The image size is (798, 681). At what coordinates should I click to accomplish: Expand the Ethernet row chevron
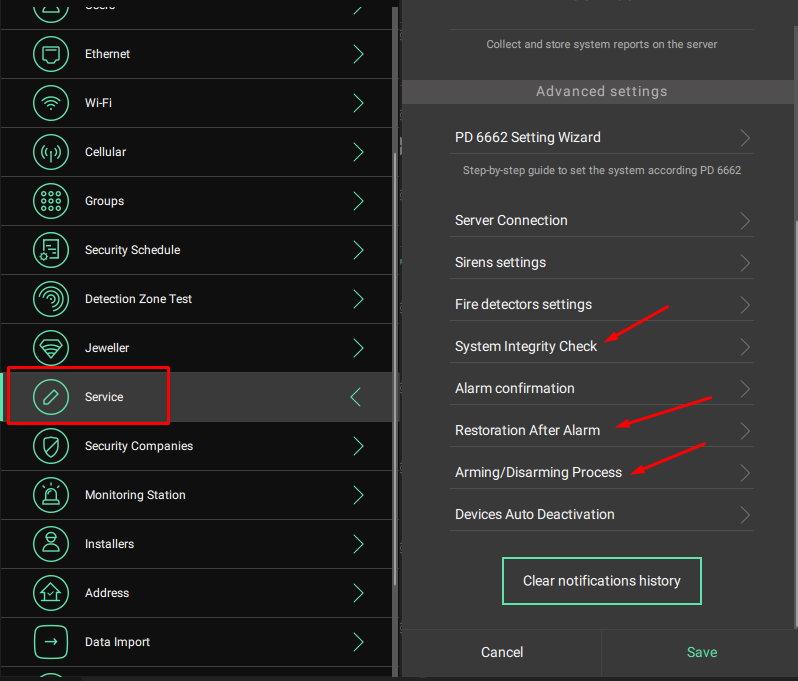358,54
